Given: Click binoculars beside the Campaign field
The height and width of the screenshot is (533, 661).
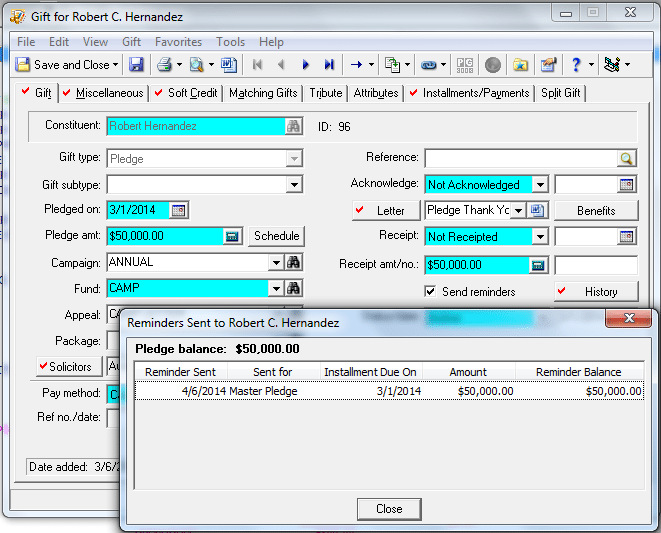Looking at the screenshot, I should pyautogui.click(x=293, y=262).
